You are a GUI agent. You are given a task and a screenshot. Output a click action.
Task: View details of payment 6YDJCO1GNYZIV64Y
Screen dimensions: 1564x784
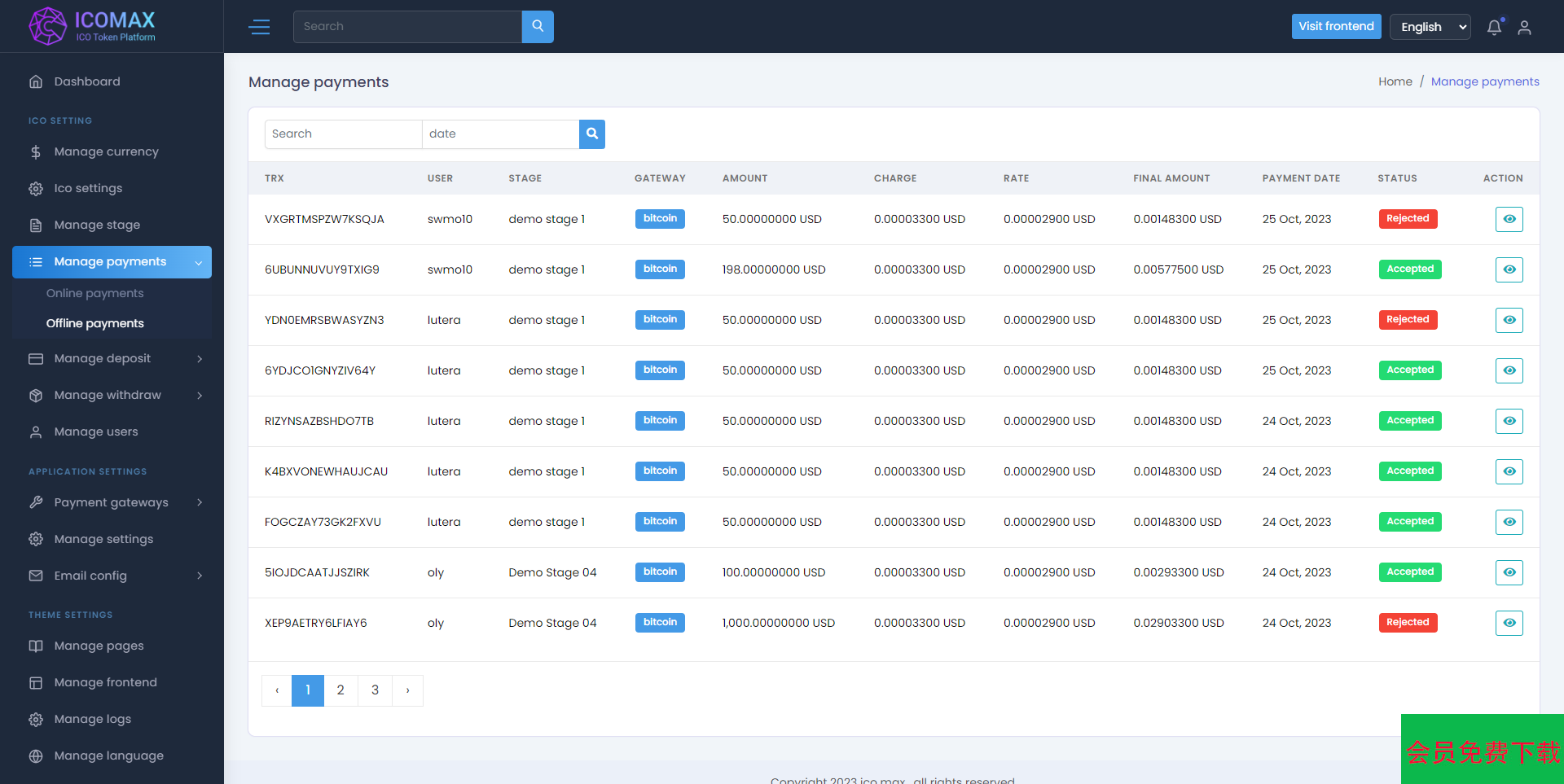coord(1509,370)
